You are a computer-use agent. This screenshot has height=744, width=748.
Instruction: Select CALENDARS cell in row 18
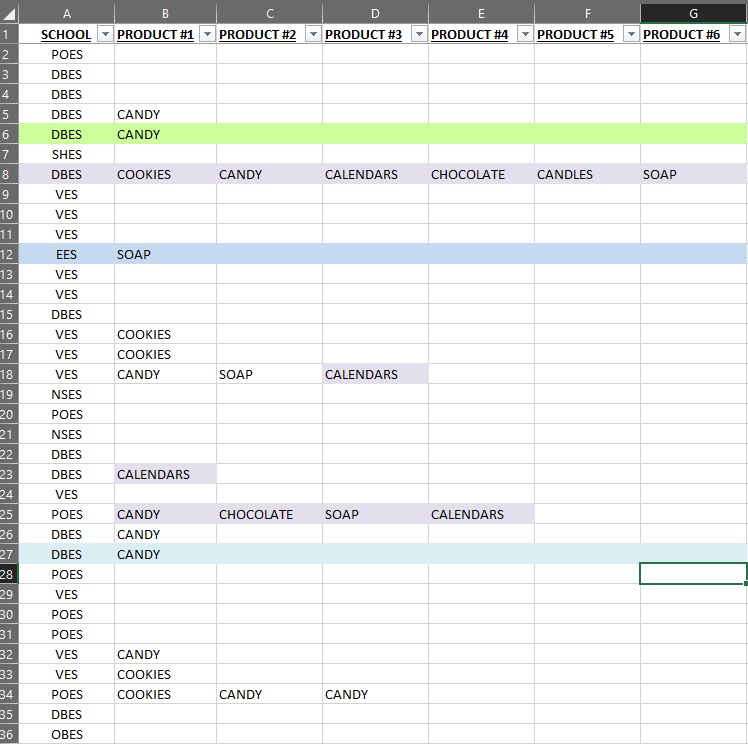375,374
